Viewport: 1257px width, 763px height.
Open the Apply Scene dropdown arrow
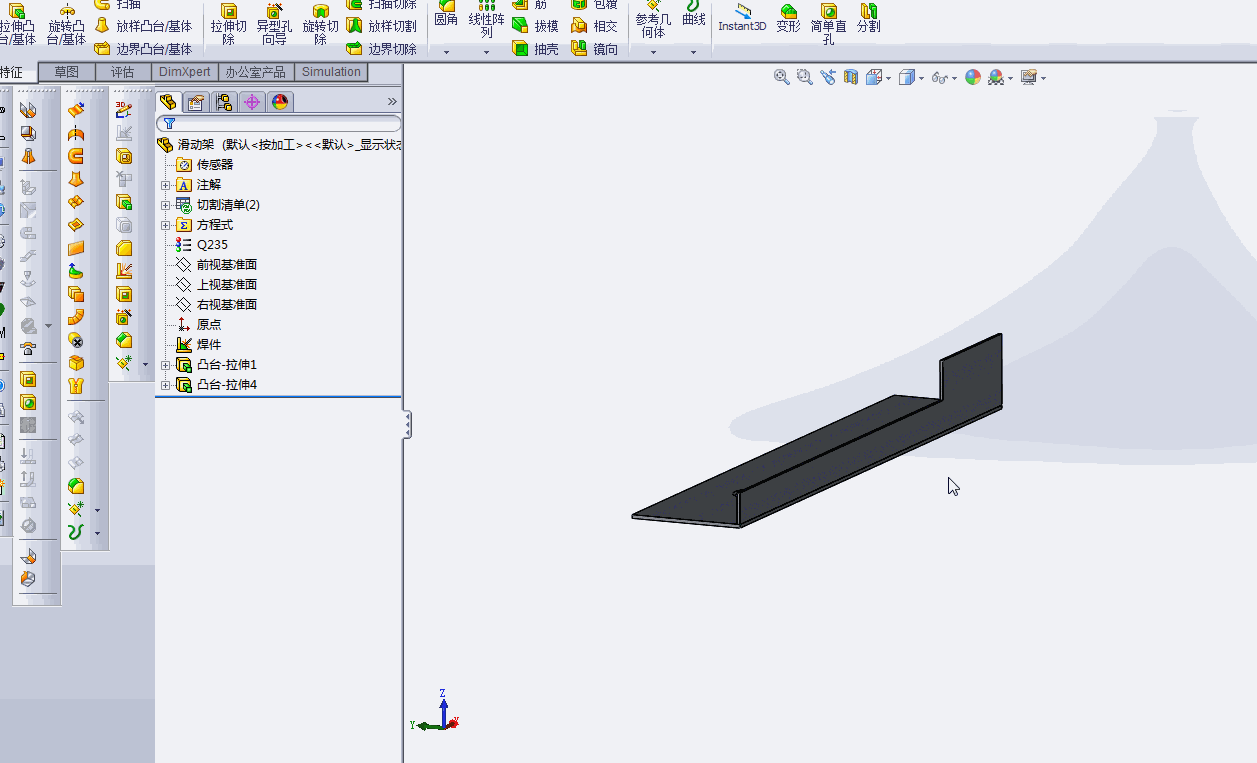(x=1011, y=78)
